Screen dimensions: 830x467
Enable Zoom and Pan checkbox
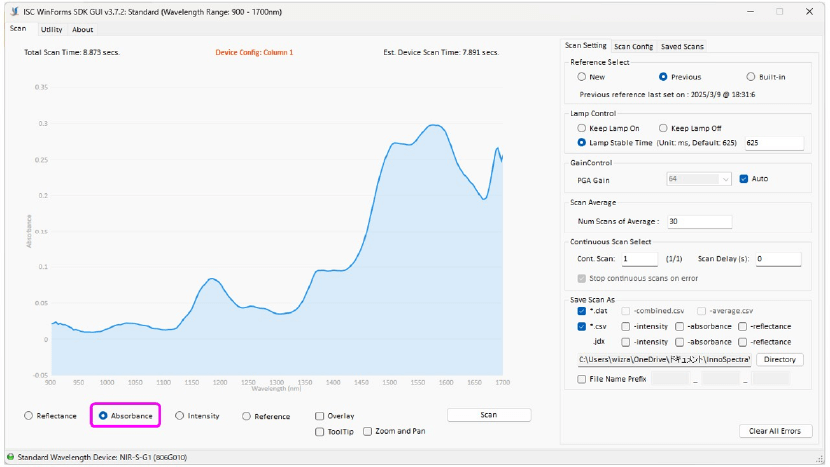[x=368, y=431]
